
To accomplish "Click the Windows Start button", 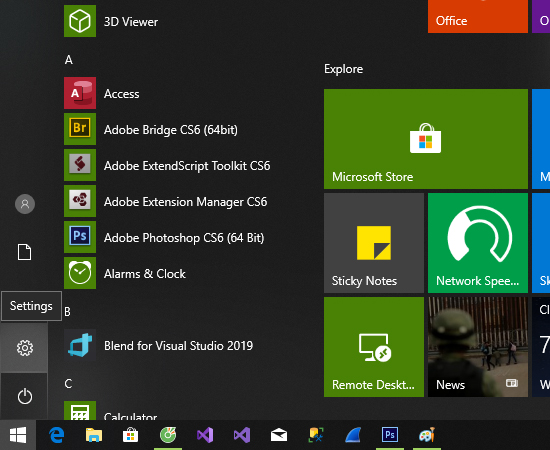I will pos(18,435).
